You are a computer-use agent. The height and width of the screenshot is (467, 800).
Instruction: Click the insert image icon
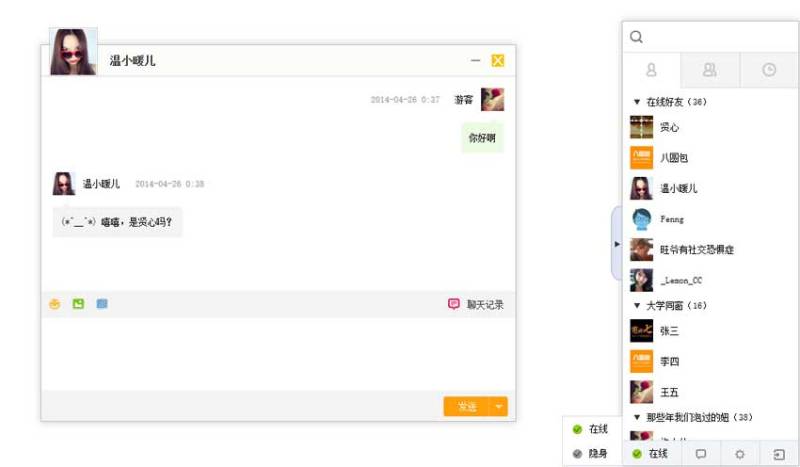pyautogui.click(x=78, y=304)
